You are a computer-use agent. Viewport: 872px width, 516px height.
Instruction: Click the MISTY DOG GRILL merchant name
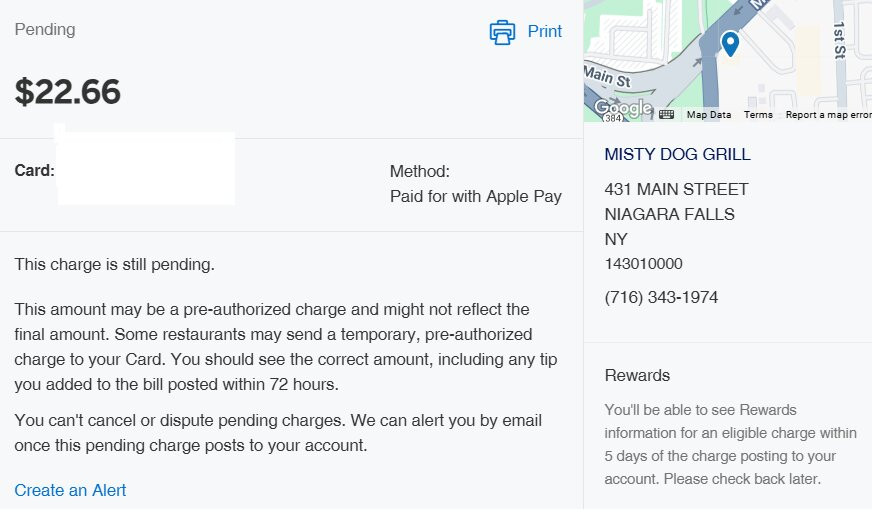[677, 154]
